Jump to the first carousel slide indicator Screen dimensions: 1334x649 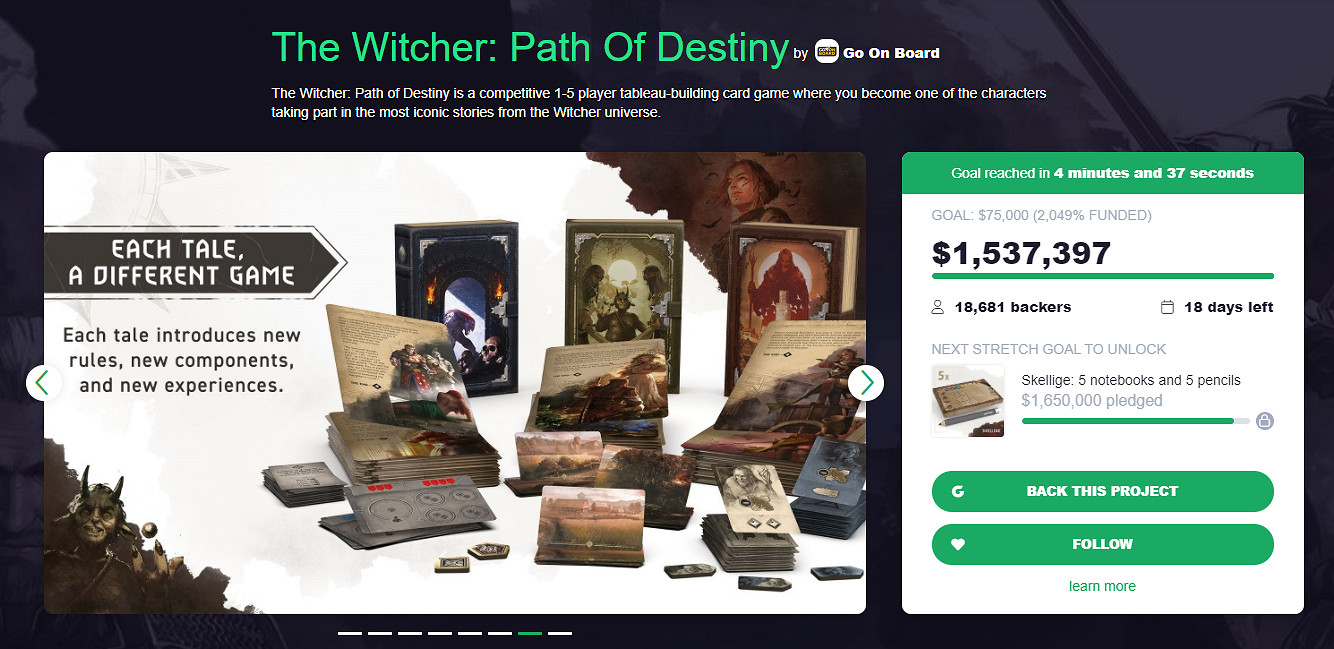[350, 633]
